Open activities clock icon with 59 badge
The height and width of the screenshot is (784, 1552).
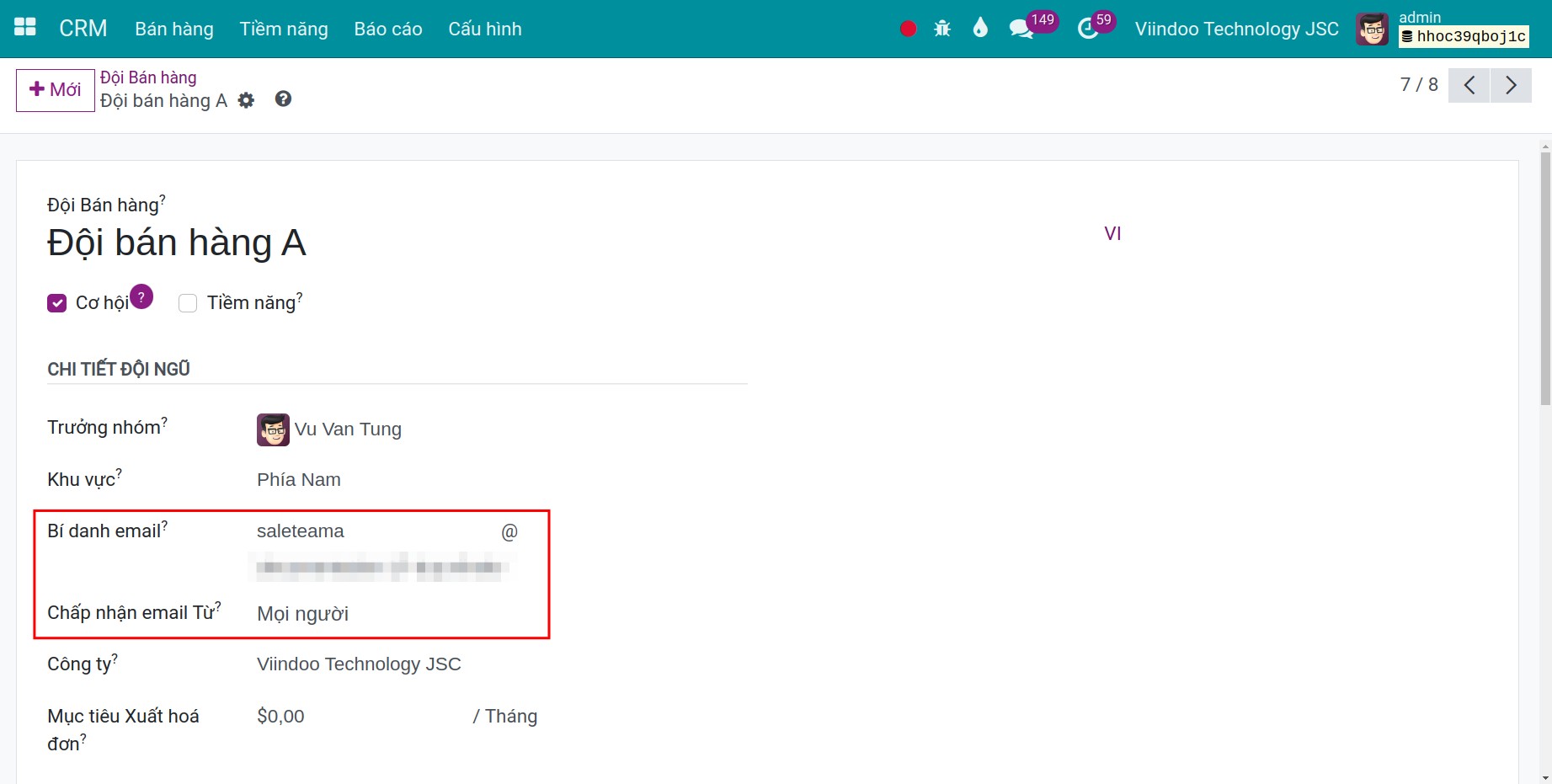pos(1088,29)
